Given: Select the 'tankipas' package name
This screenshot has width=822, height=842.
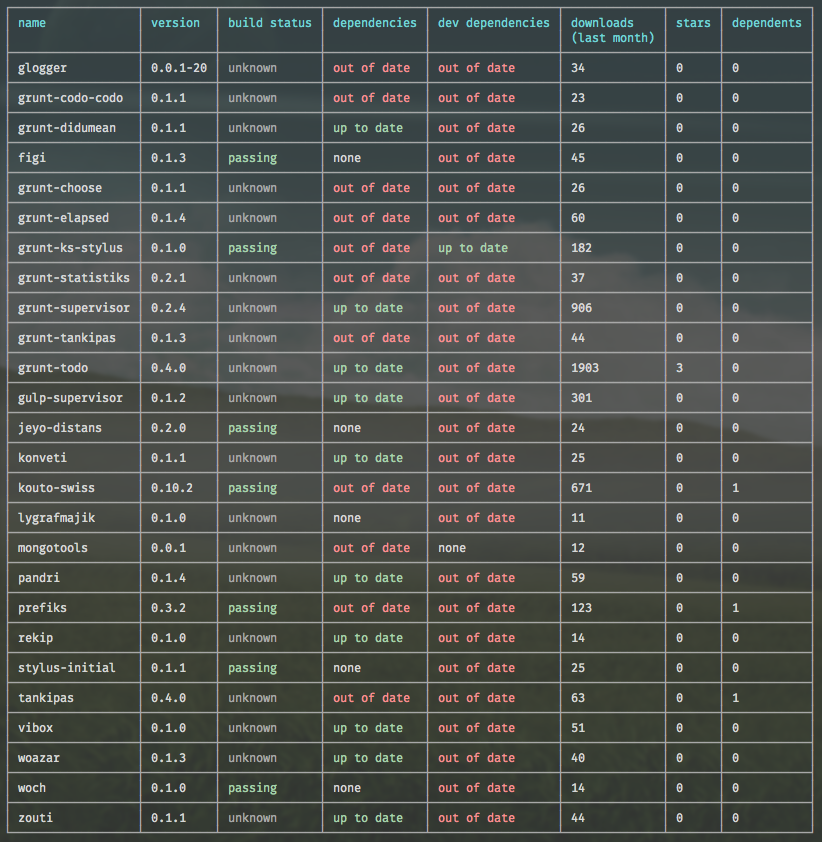Looking at the screenshot, I should [46, 698].
